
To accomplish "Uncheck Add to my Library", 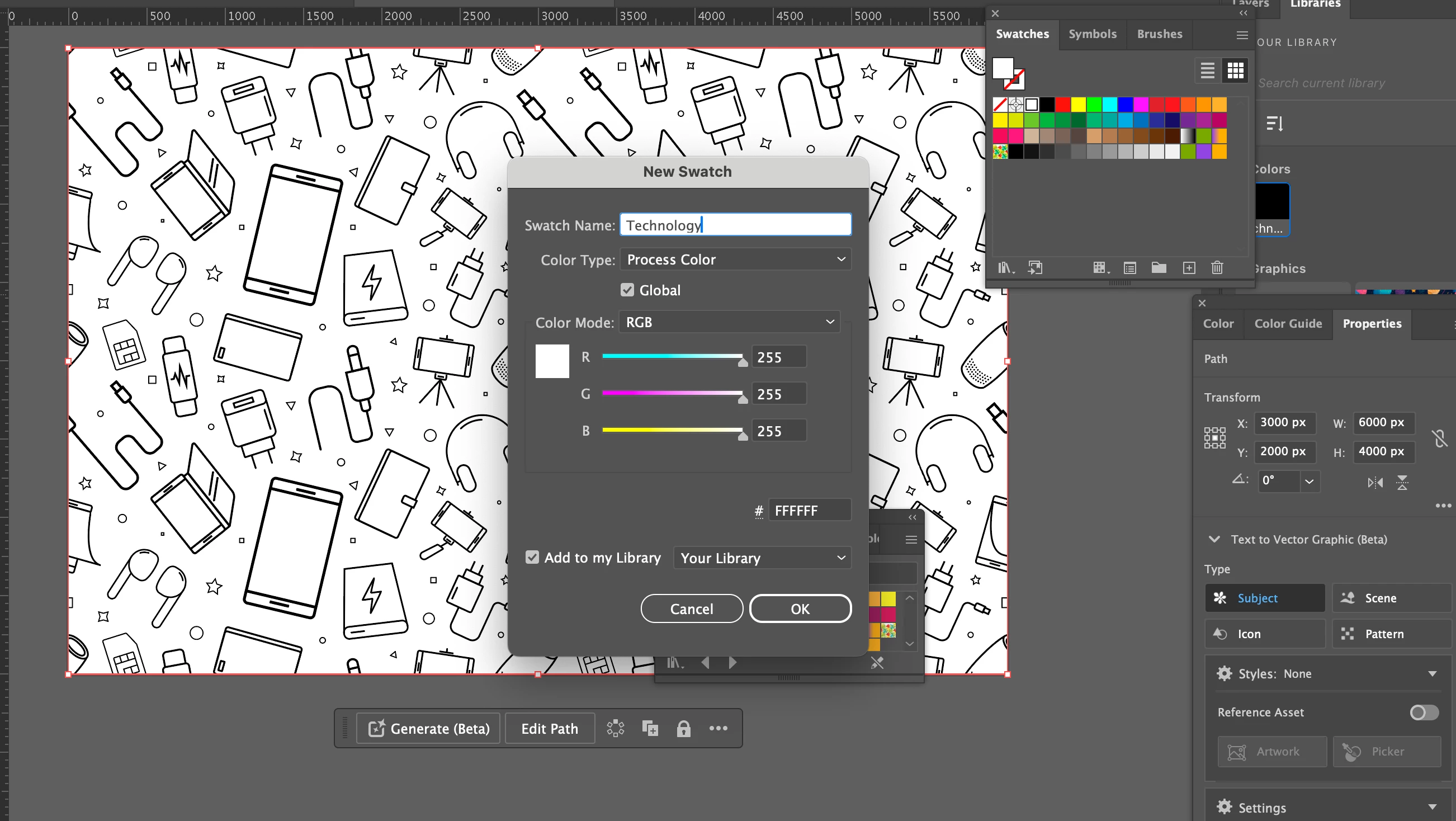I will tap(532, 558).
